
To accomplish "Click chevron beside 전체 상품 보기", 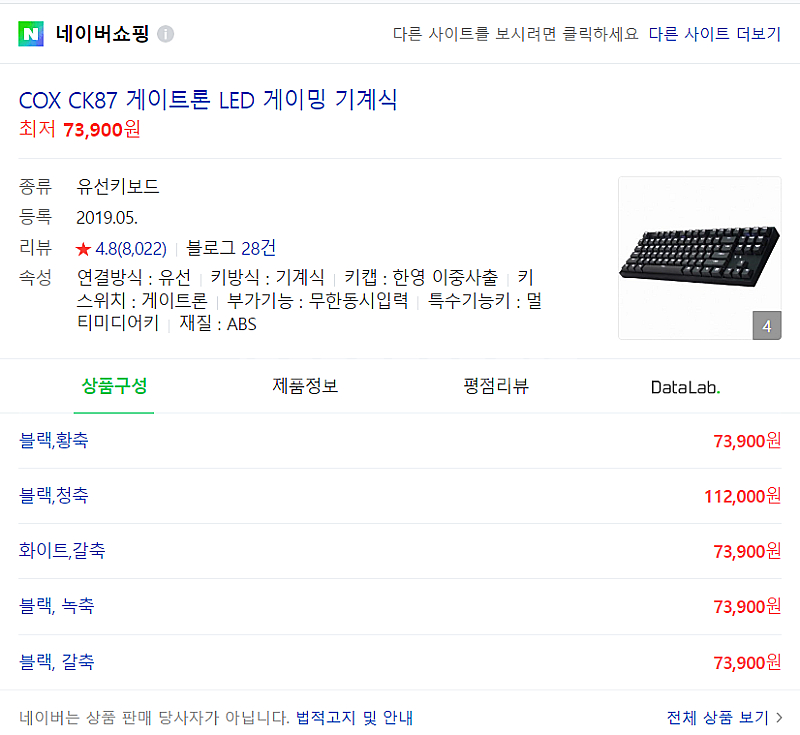I will 779,718.
